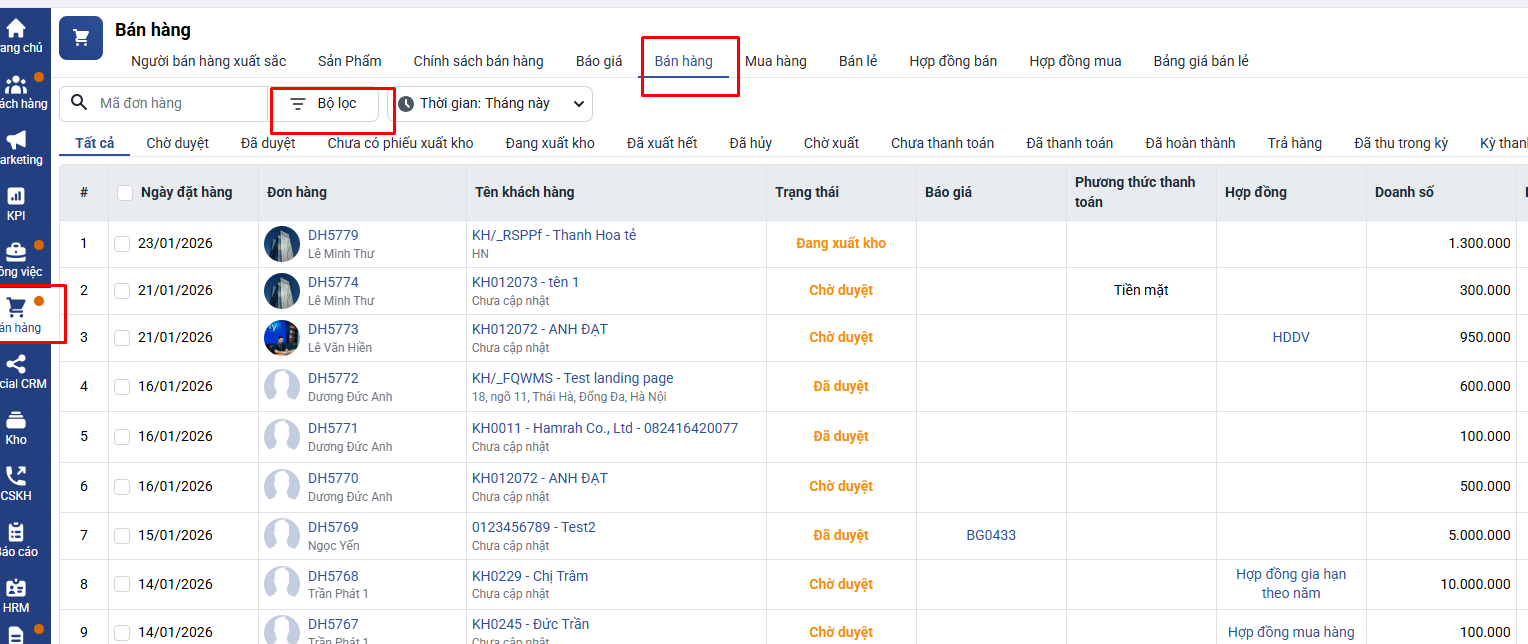The image size is (1528, 644).
Task: Click the Mã đơn hàng search field
Action: (180, 104)
